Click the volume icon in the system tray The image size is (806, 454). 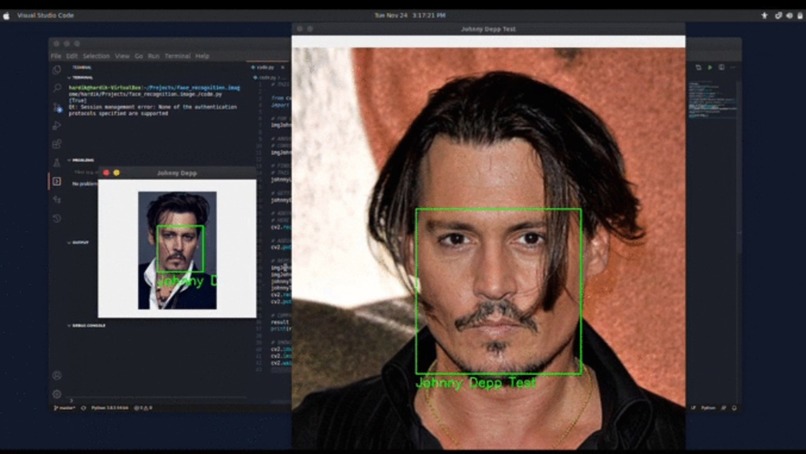point(789,16)
